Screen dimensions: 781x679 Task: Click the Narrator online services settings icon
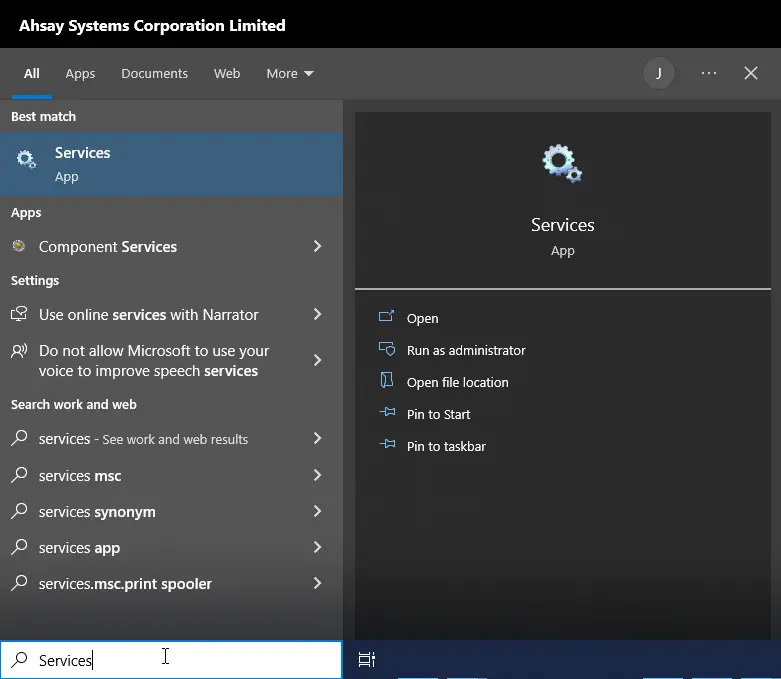point(19,314)
